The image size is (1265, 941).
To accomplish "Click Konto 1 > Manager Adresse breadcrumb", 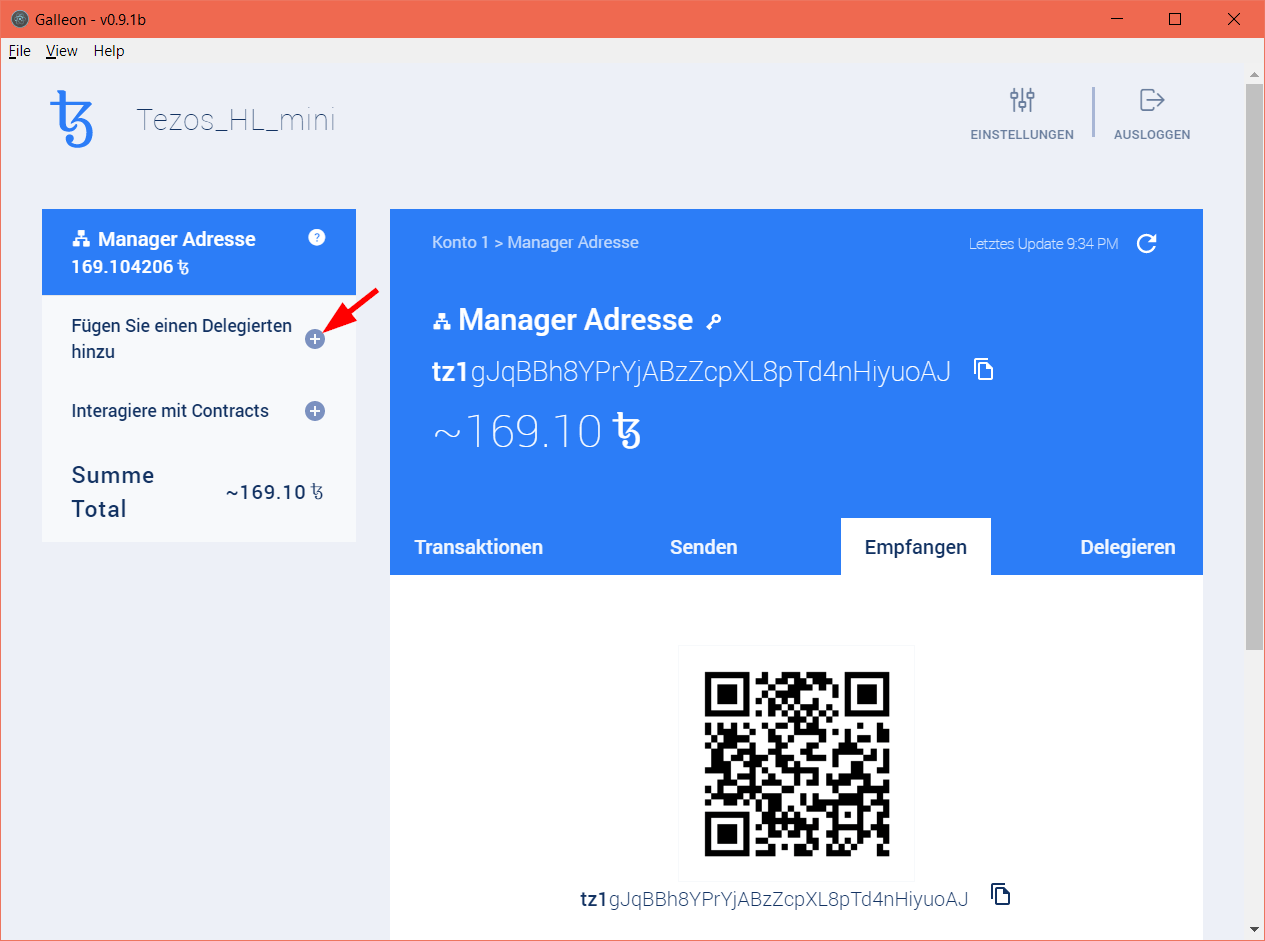I will coord(535,242).
